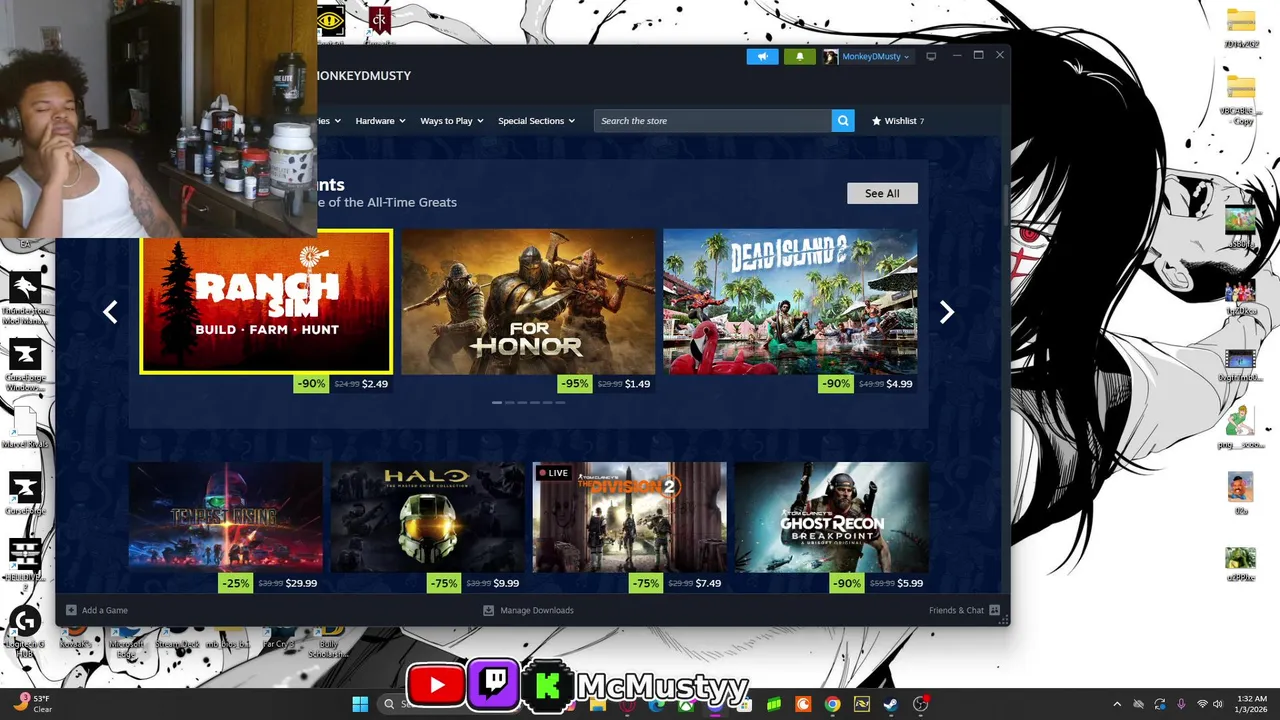Expand the Ways to Play menu
Image resolution: width=1280 pixels, height=720 pixels.
[x=451, y=121]
